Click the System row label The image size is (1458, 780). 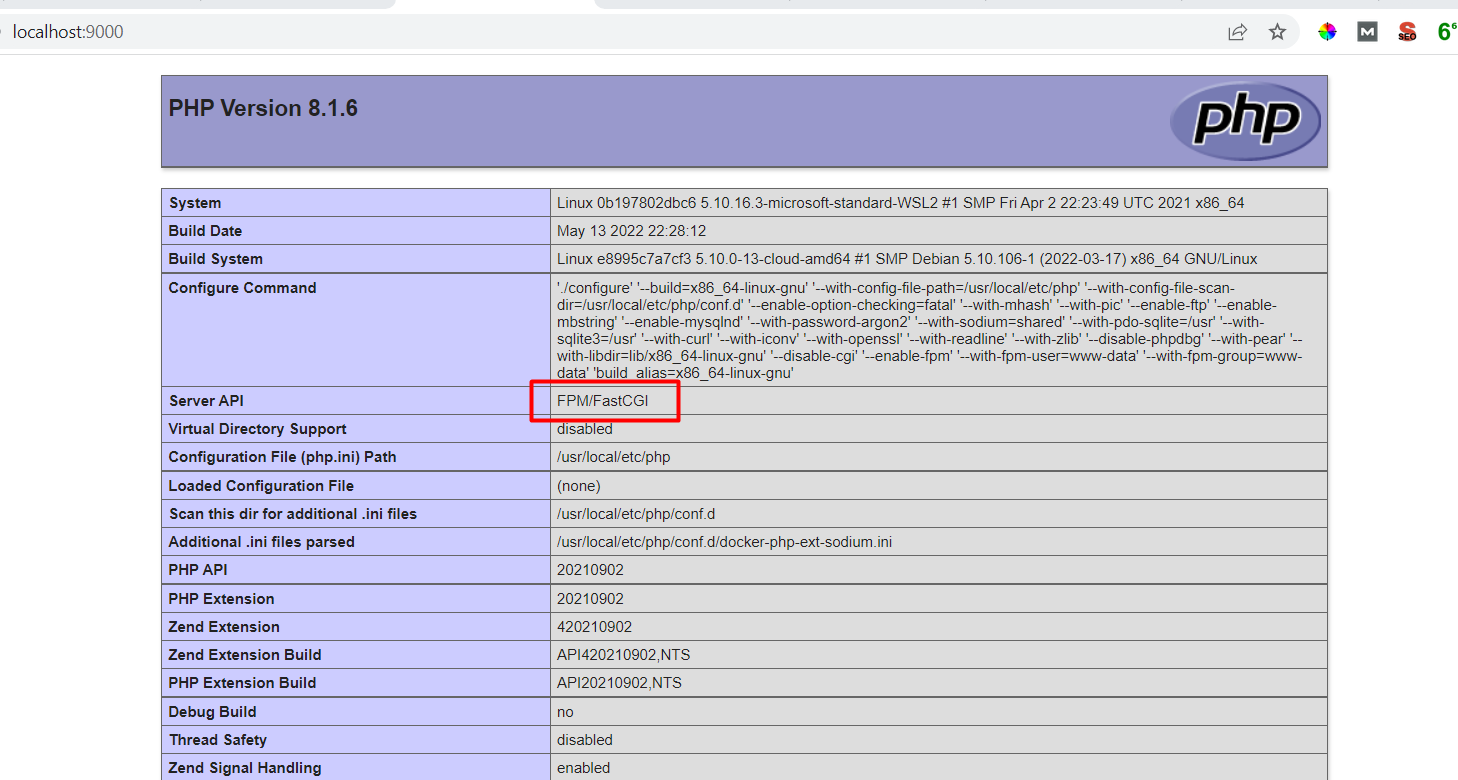[195, 203]
